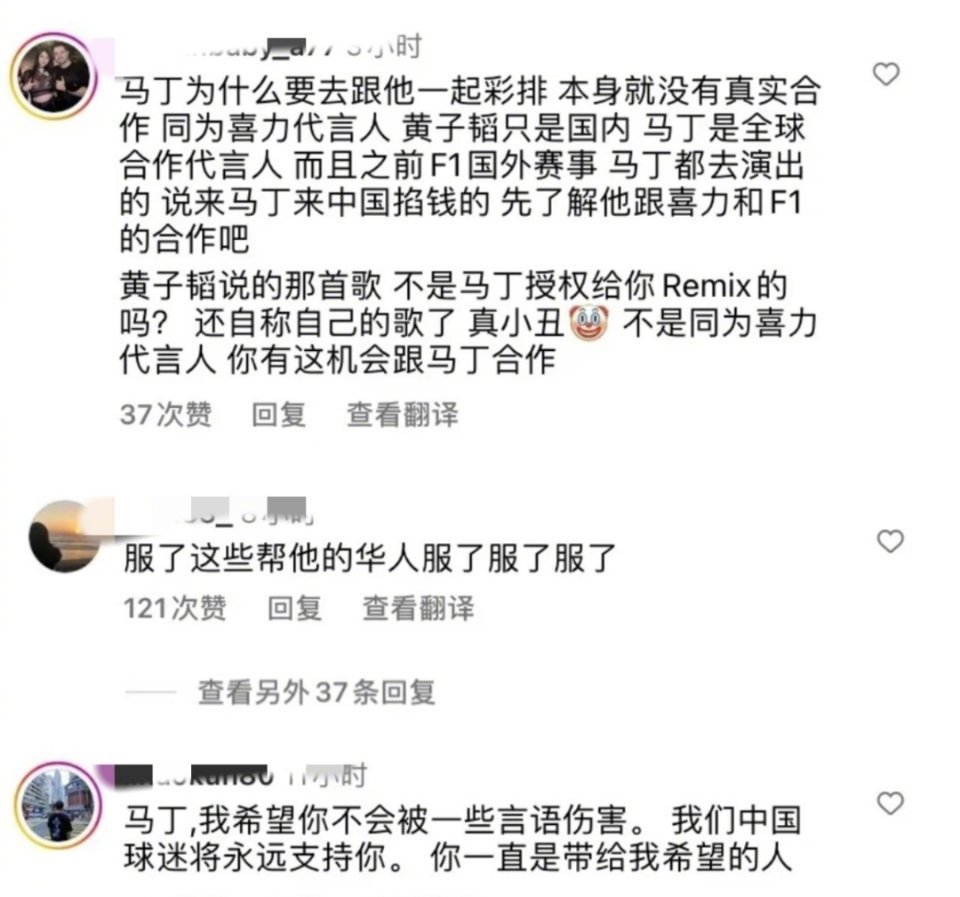This screenshot has width=960, height=897.
Task: Select the comment text mentioning Remix
Action: (x=469, y=323)
